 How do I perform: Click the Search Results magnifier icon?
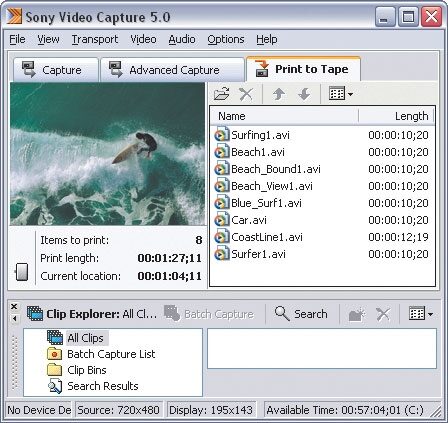[55, 386]
